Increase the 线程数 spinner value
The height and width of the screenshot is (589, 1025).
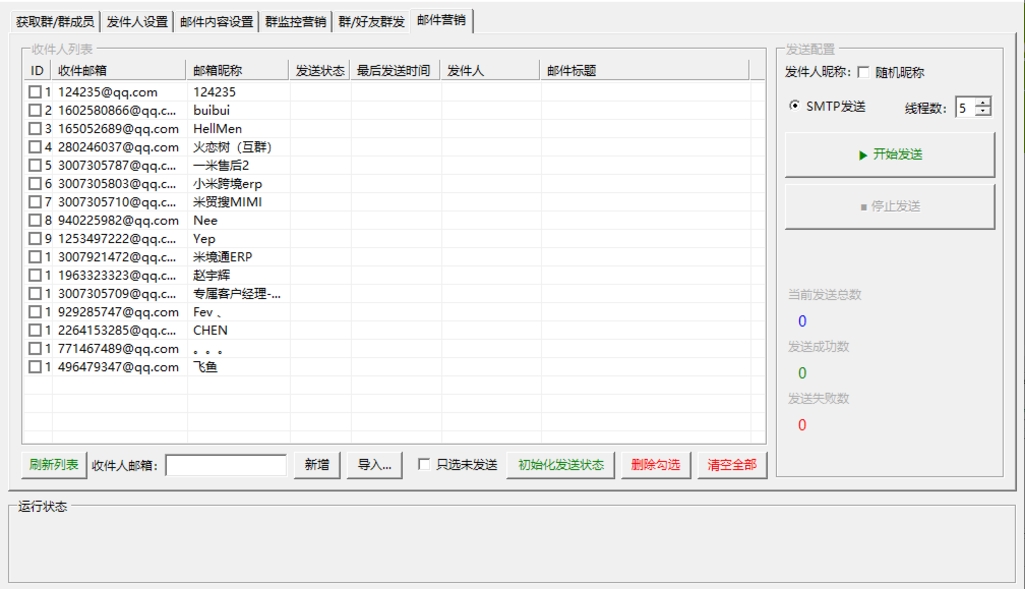(x=983, y=102)
